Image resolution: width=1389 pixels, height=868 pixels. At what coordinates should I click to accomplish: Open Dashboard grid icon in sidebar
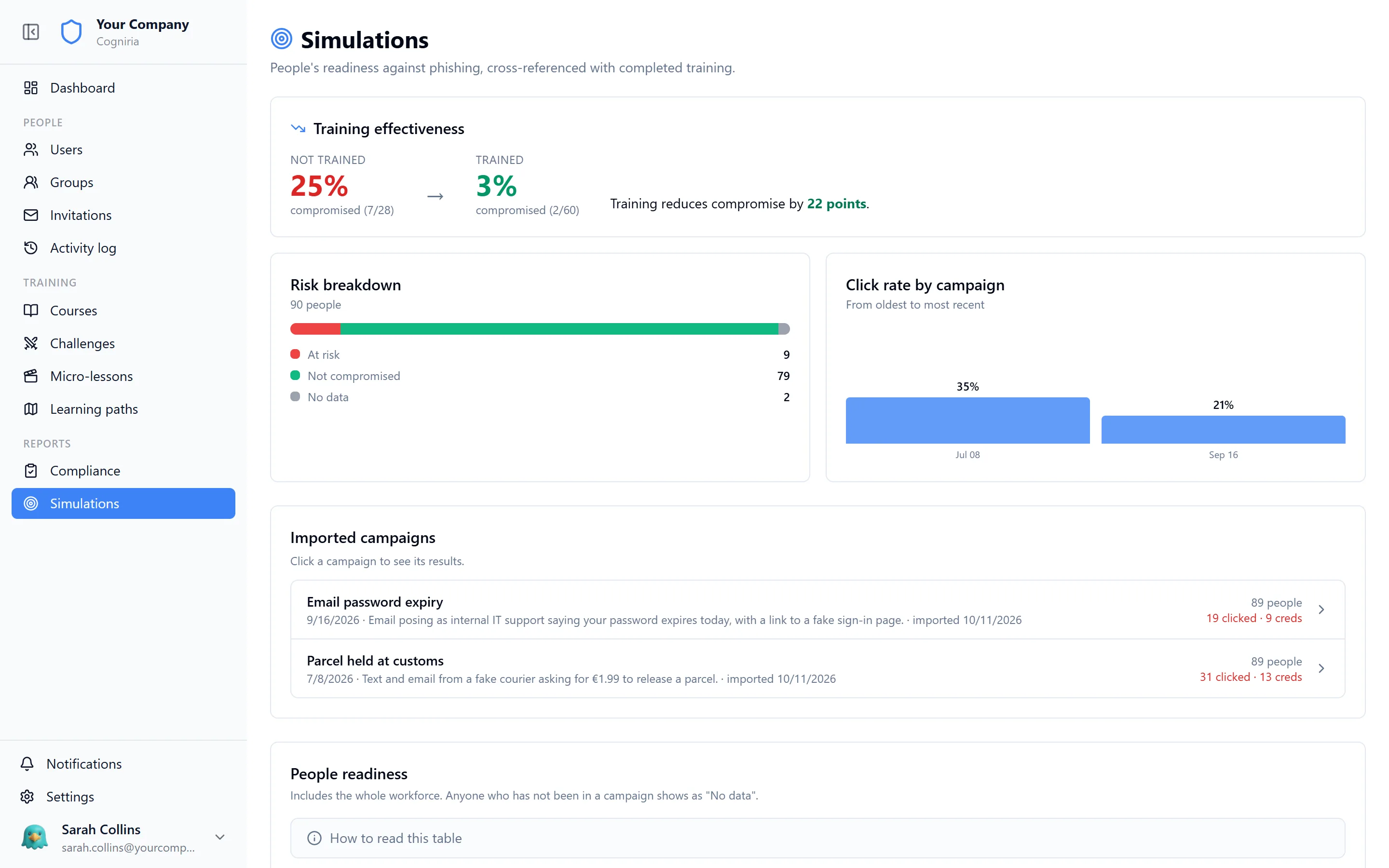pyautogui.click(x=31, y=88)
